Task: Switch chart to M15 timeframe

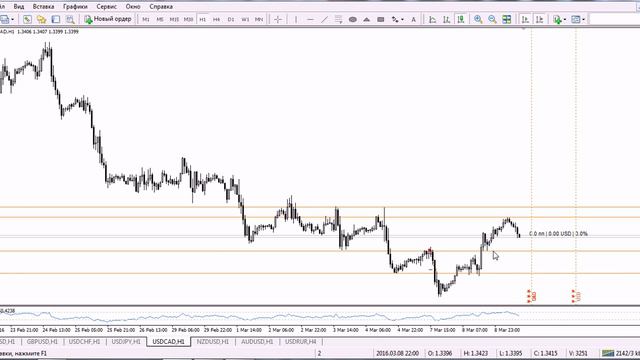Action: 174,19
